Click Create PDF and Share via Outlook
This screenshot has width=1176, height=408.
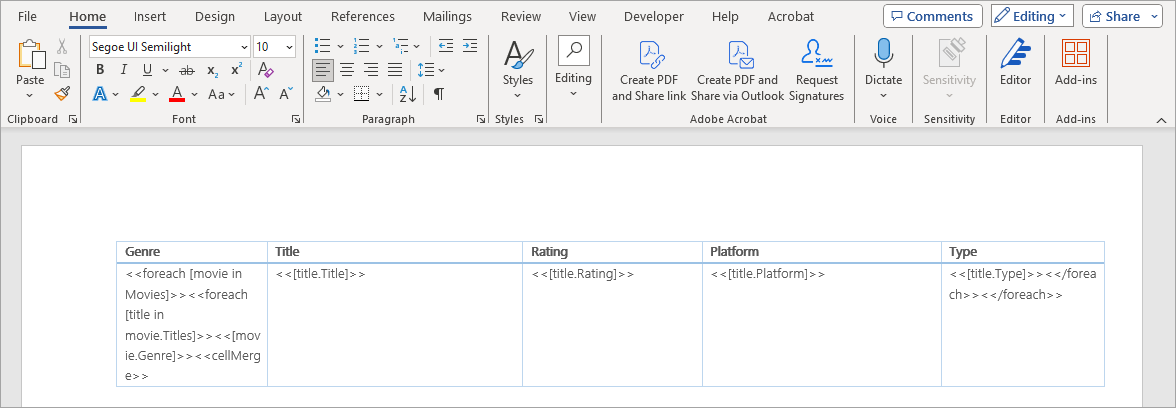[737, 71]
